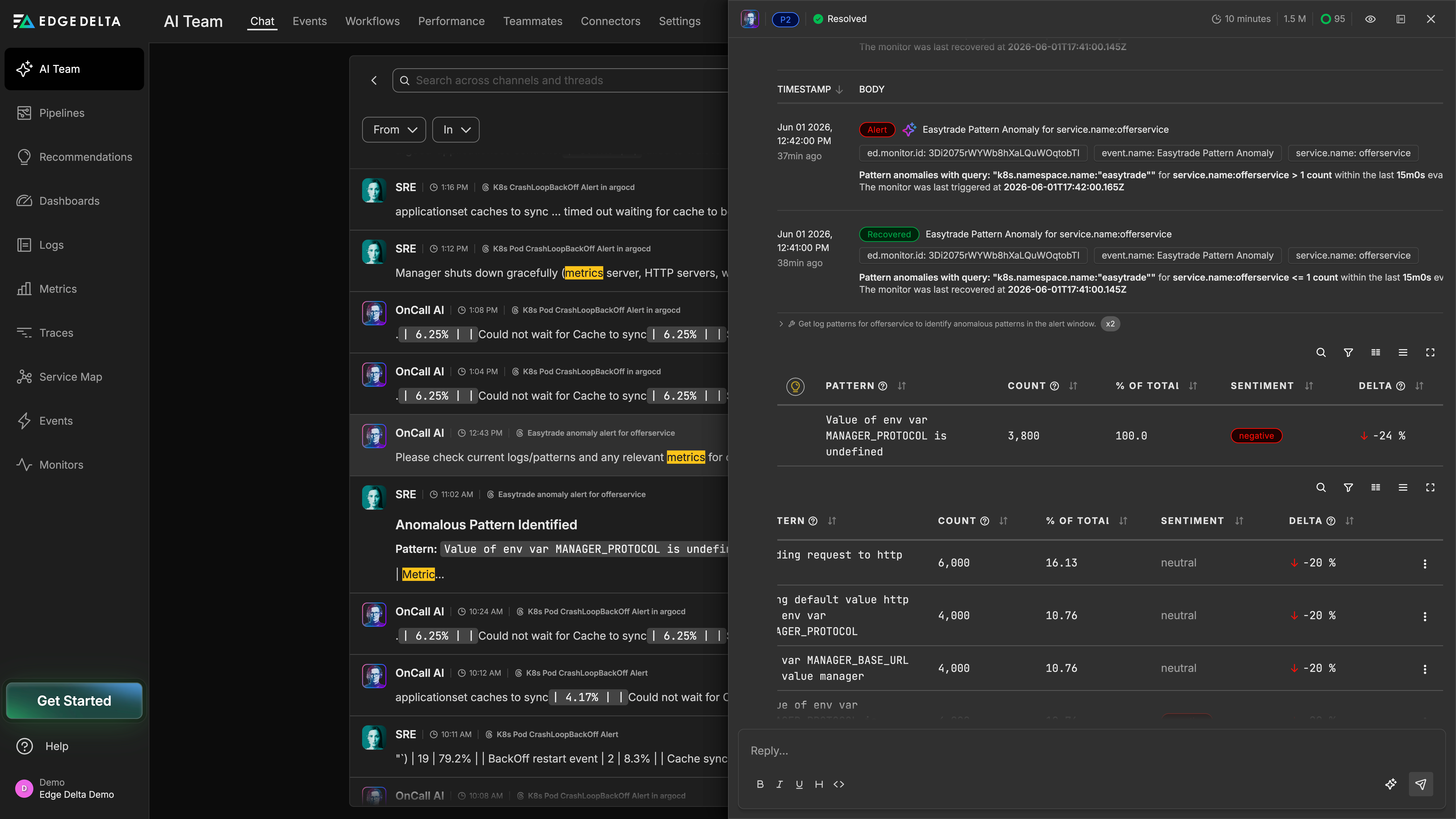
Task: Open row menu for the MANAGER_BASE_URL pattern
Action: point(1425,669)
